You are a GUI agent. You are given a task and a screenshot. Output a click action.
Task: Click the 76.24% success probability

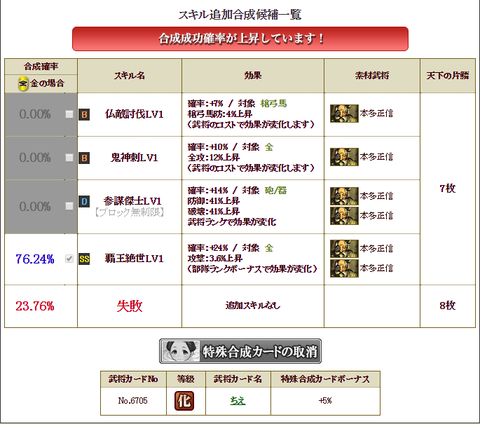35,259
